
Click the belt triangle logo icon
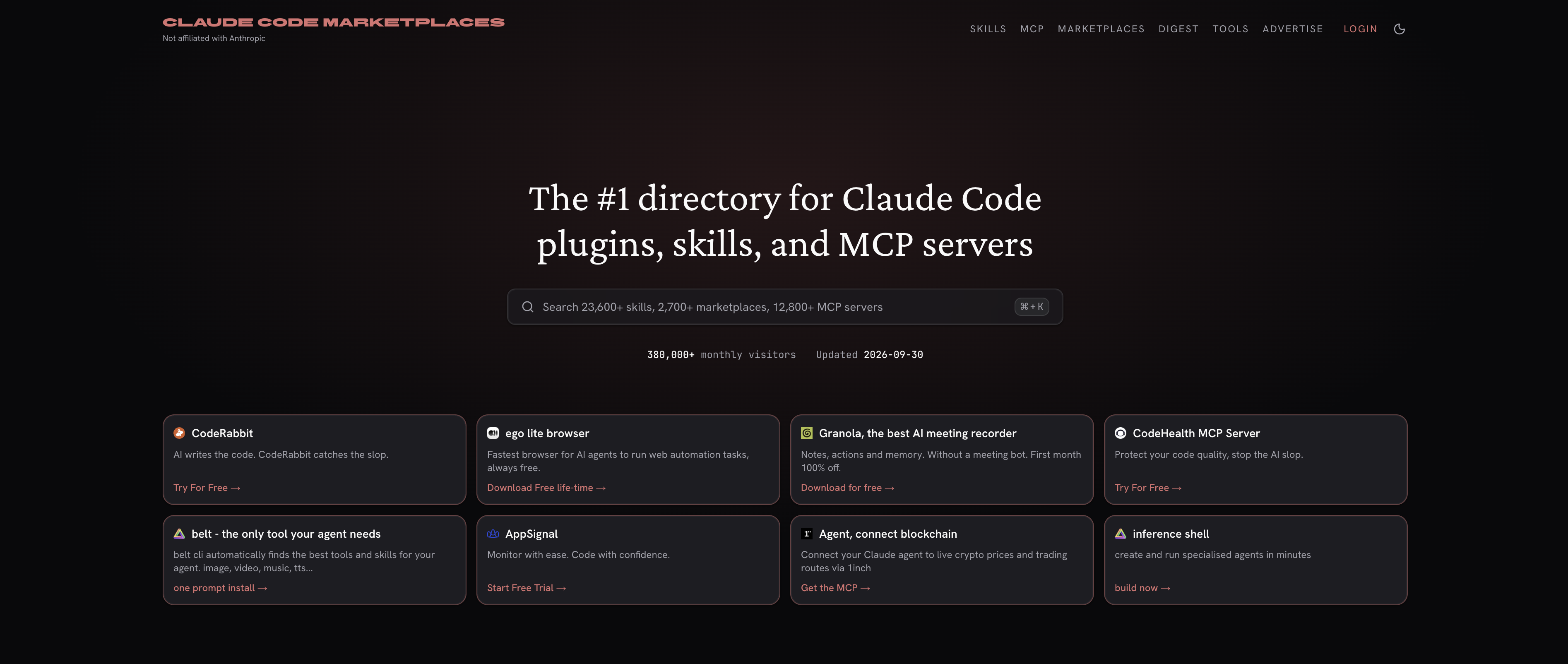[179, 534]
